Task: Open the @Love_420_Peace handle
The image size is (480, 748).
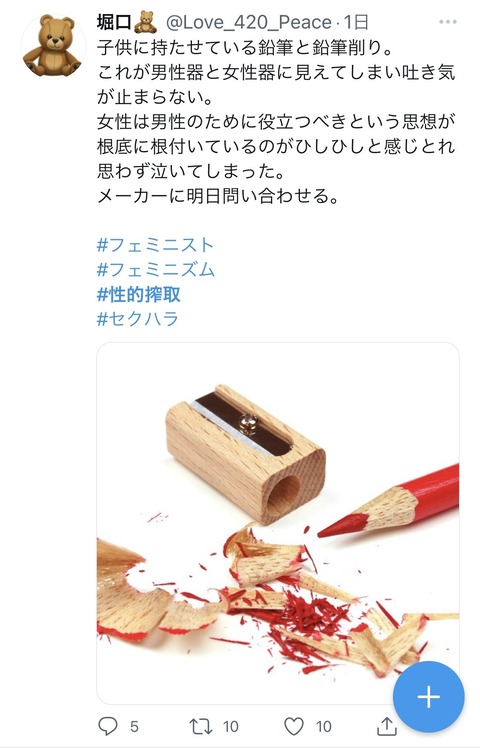Action: pos(248,22)
